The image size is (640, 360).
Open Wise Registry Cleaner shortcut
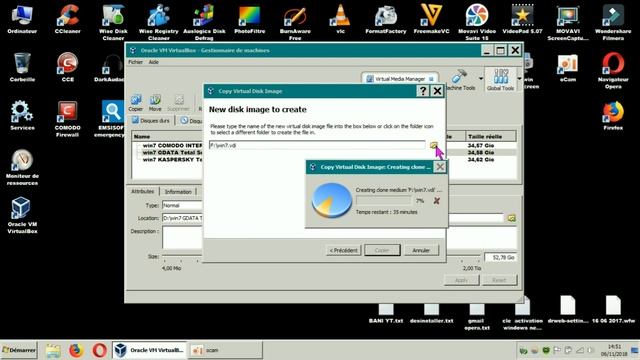click(159, 22)
